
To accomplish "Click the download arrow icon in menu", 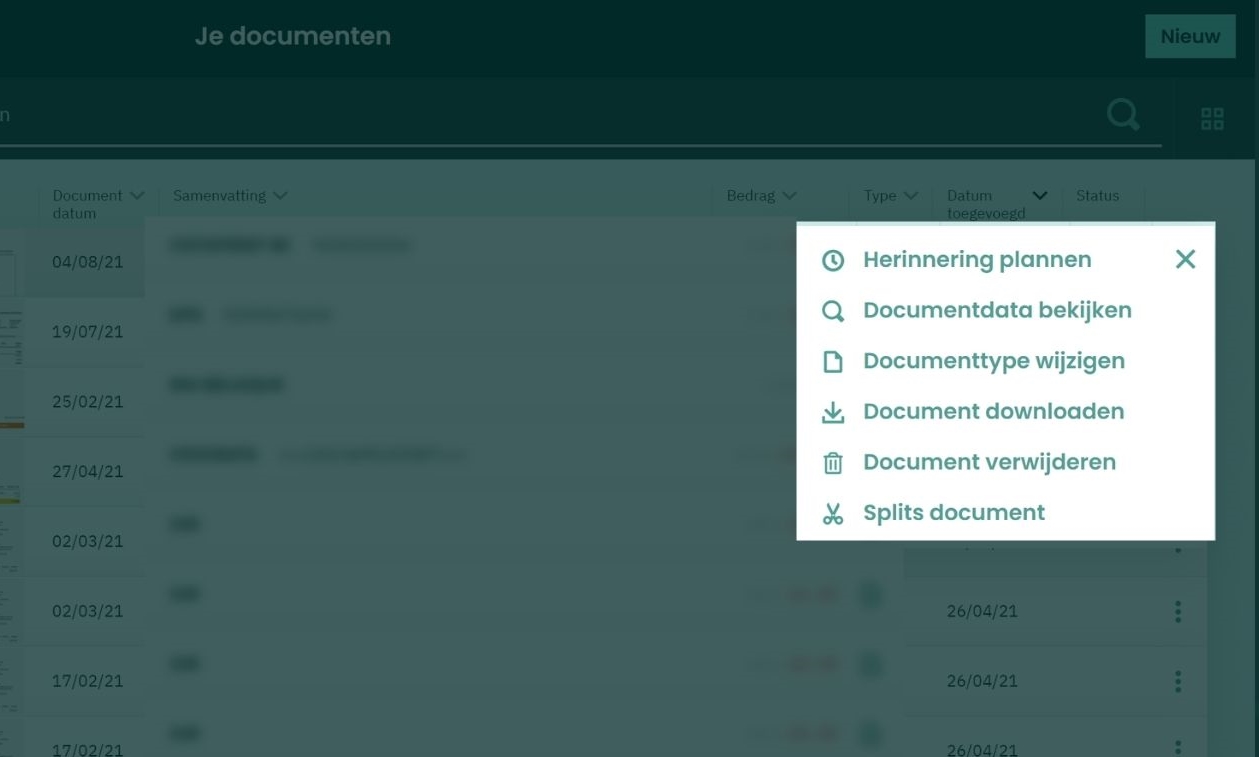I will click(833, 413).
